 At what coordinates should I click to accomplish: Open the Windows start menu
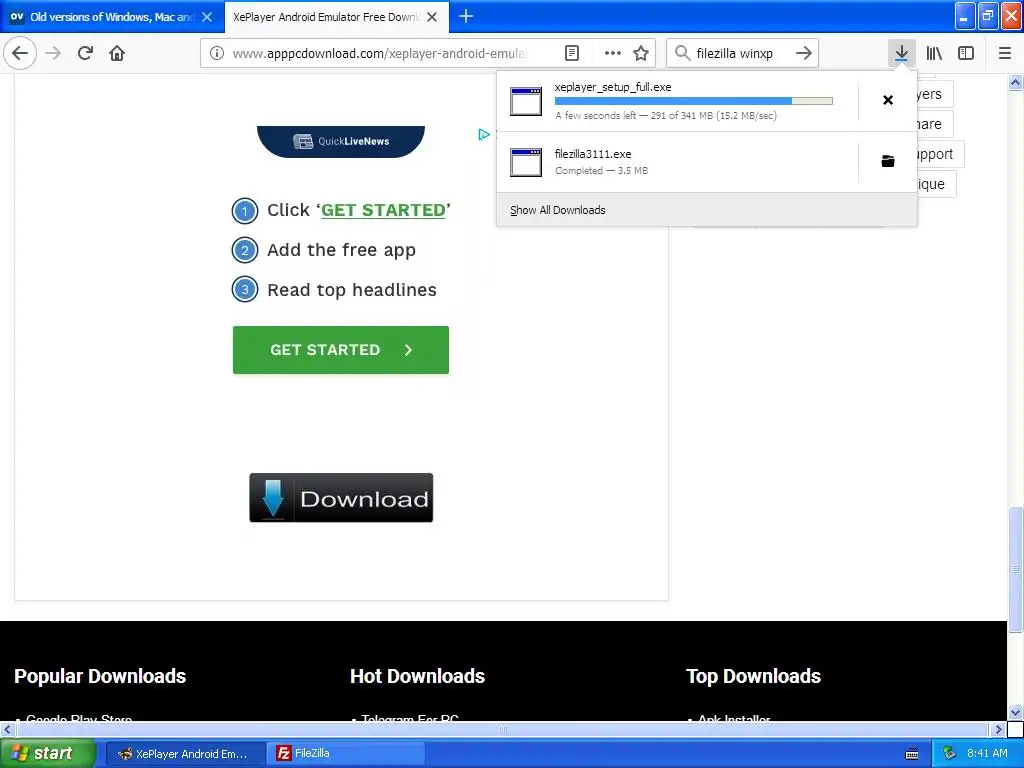(47, 753)
